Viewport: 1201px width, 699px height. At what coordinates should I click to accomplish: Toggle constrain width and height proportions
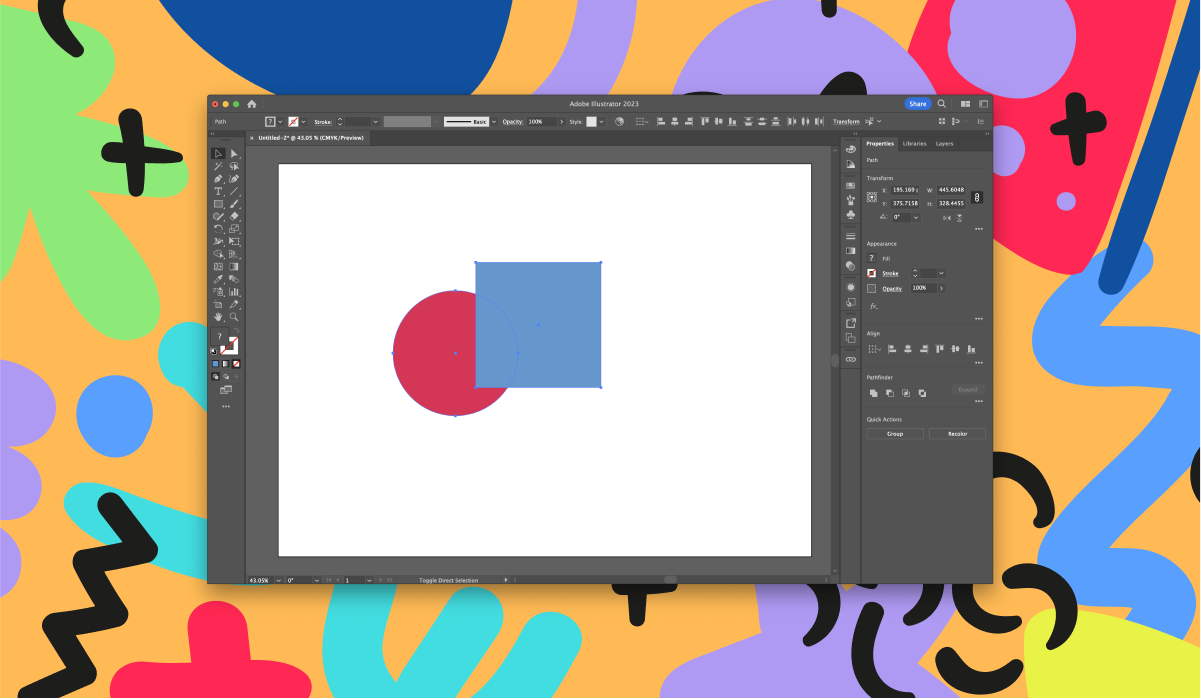(976, 196)
